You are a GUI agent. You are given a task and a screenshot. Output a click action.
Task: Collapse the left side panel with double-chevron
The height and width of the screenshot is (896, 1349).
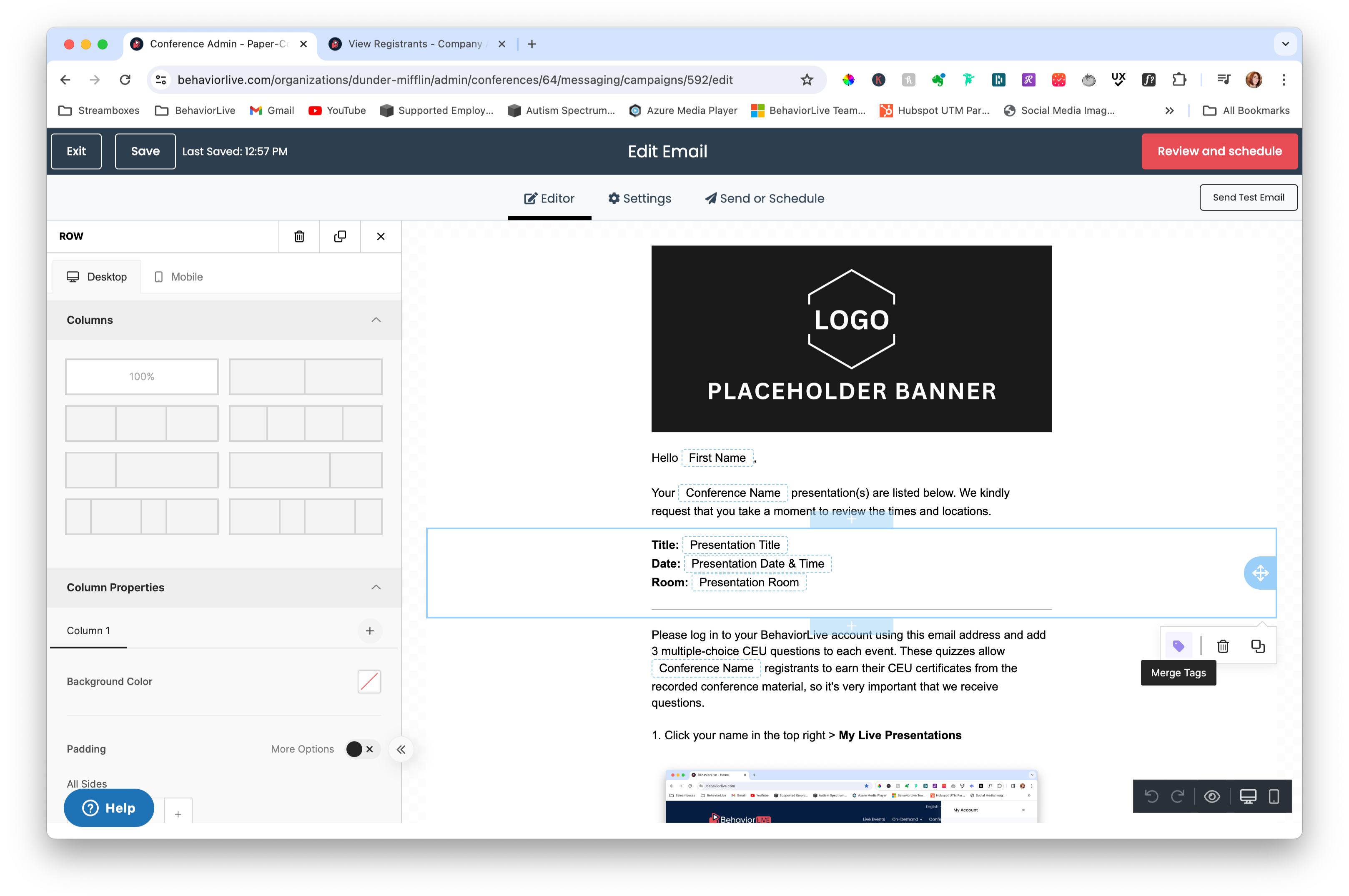[401, 749]
